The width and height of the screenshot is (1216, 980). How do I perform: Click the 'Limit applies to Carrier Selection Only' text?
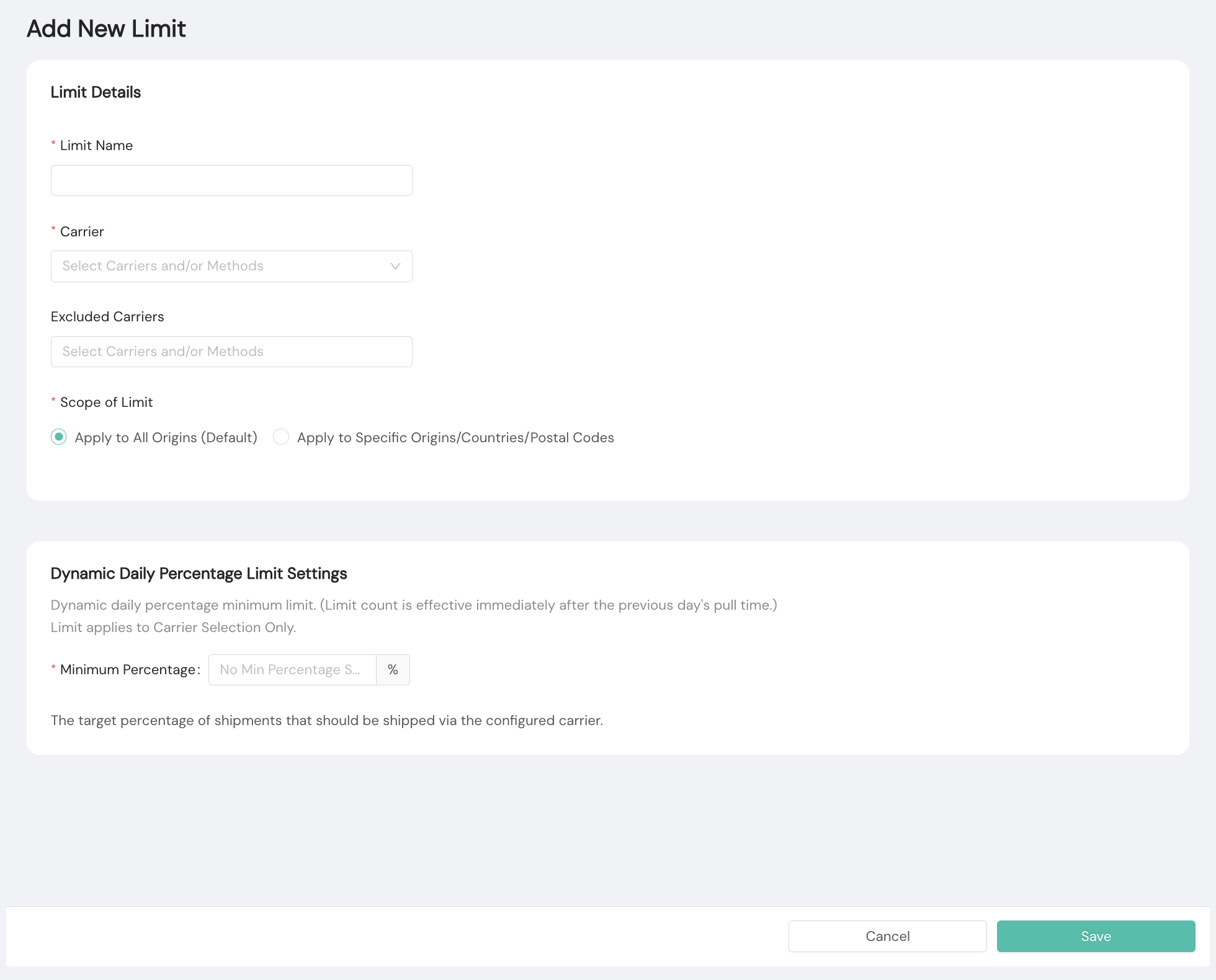(173, 628)
